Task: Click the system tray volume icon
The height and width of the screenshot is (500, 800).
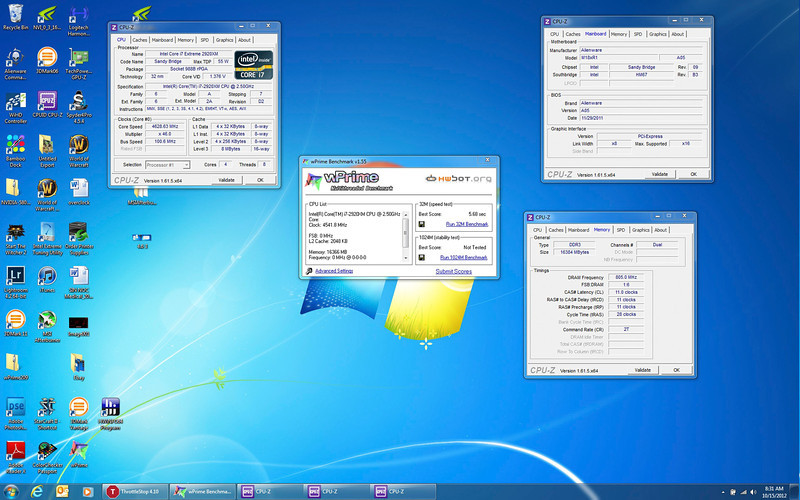Action: [753, 492]
